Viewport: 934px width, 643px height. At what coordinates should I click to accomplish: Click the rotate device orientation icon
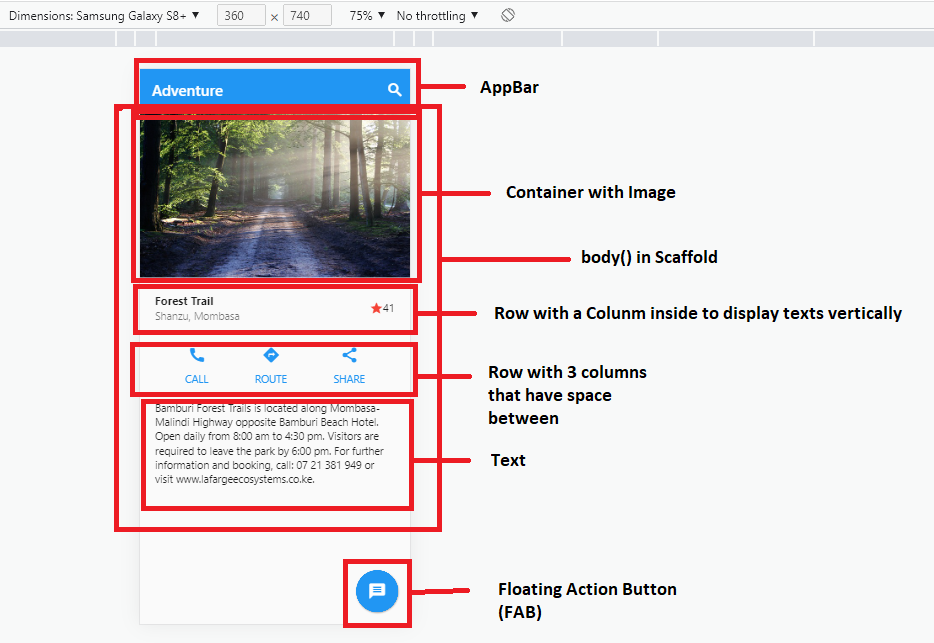507,15
